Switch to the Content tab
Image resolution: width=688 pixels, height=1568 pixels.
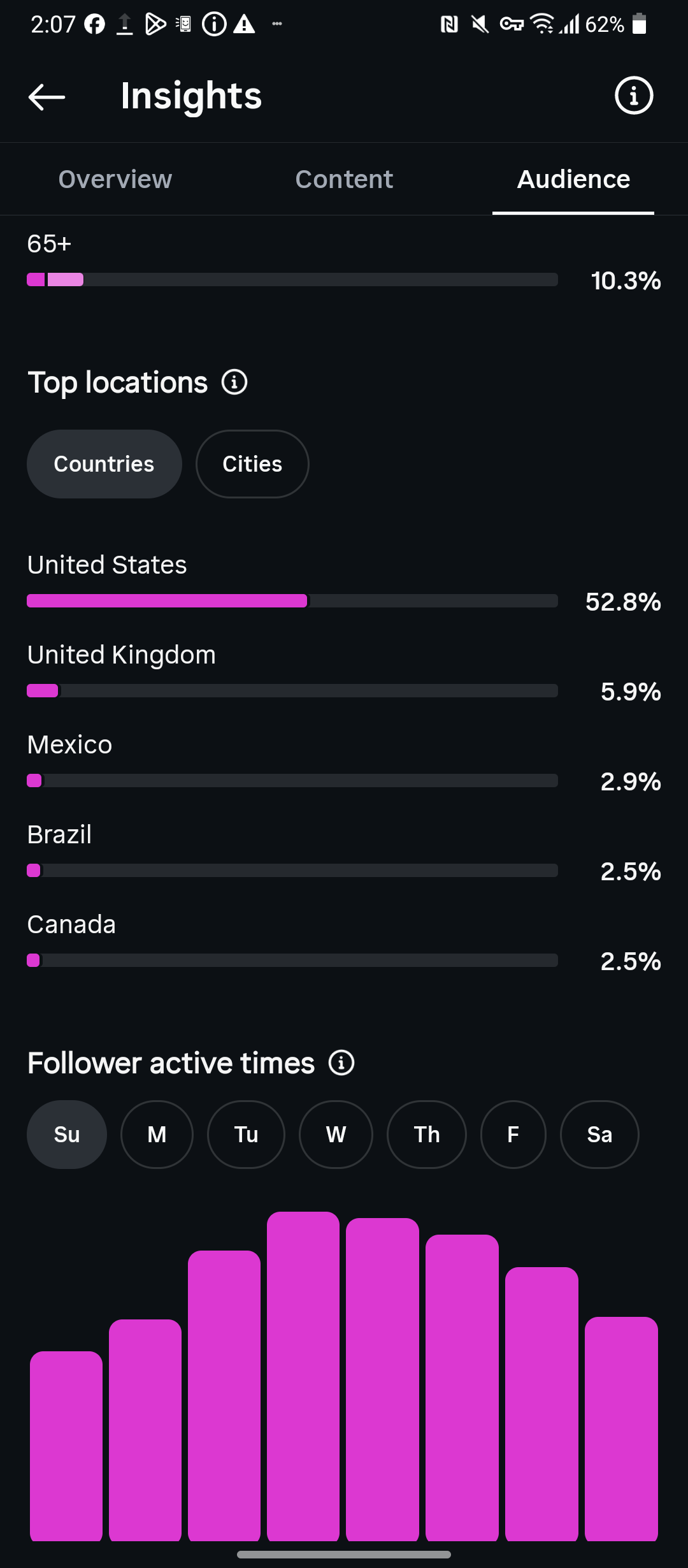tap(344, 179)
